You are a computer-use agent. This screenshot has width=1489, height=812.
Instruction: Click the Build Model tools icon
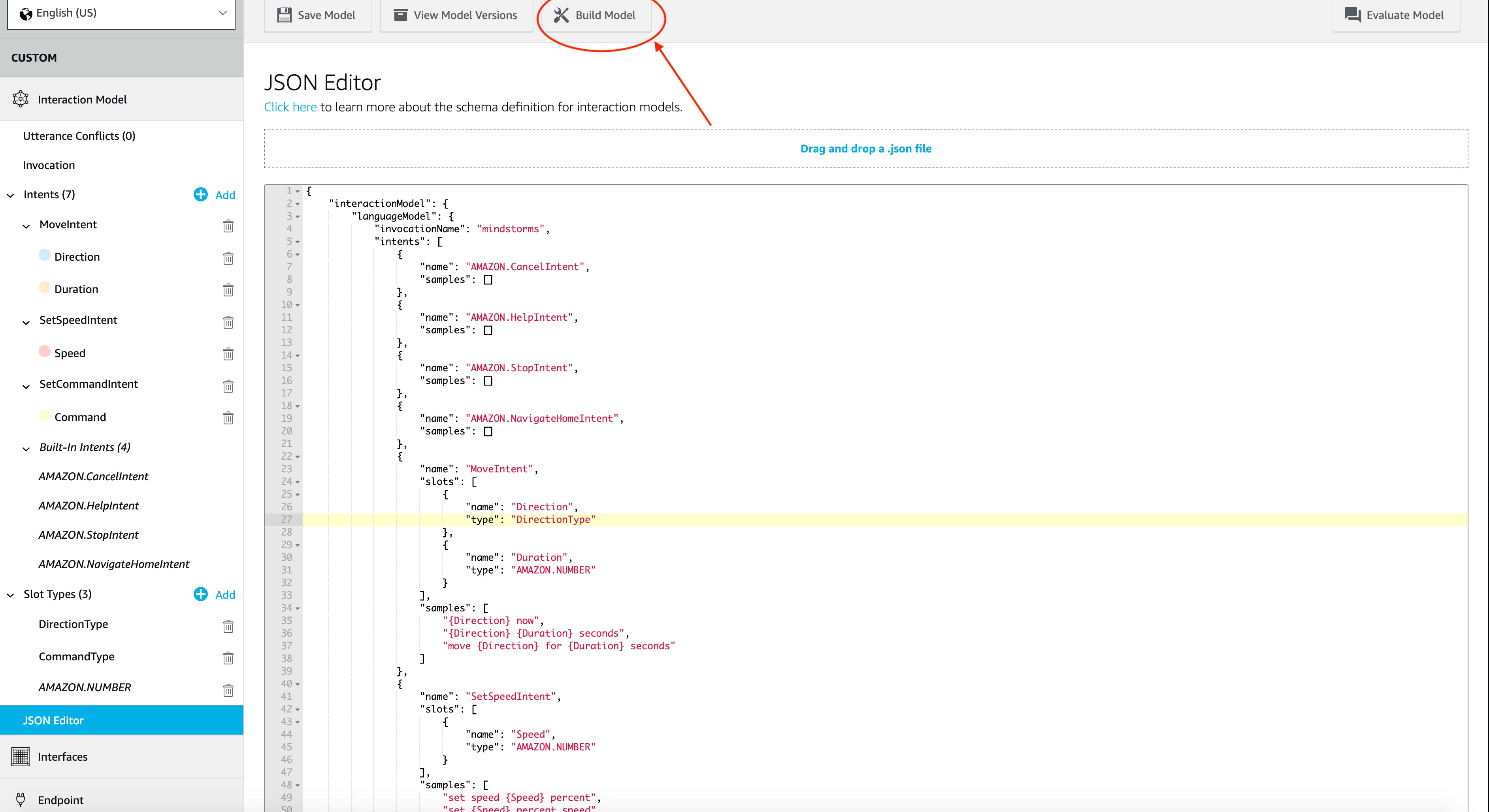click(x=561, y=15)
